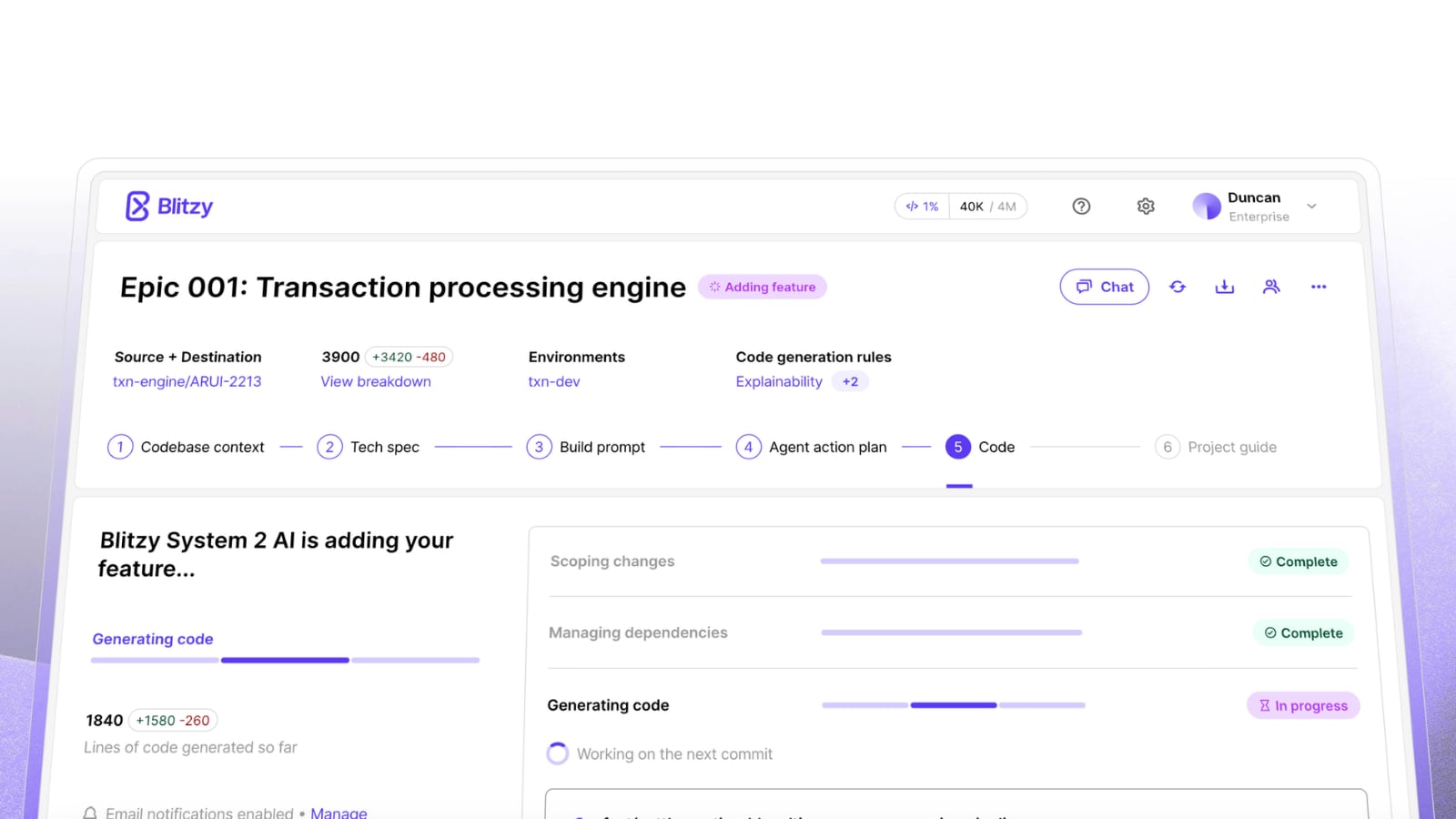1456x819 pixels.
Task: Click the 1% code usage indicator
Action: pos(922,207)
